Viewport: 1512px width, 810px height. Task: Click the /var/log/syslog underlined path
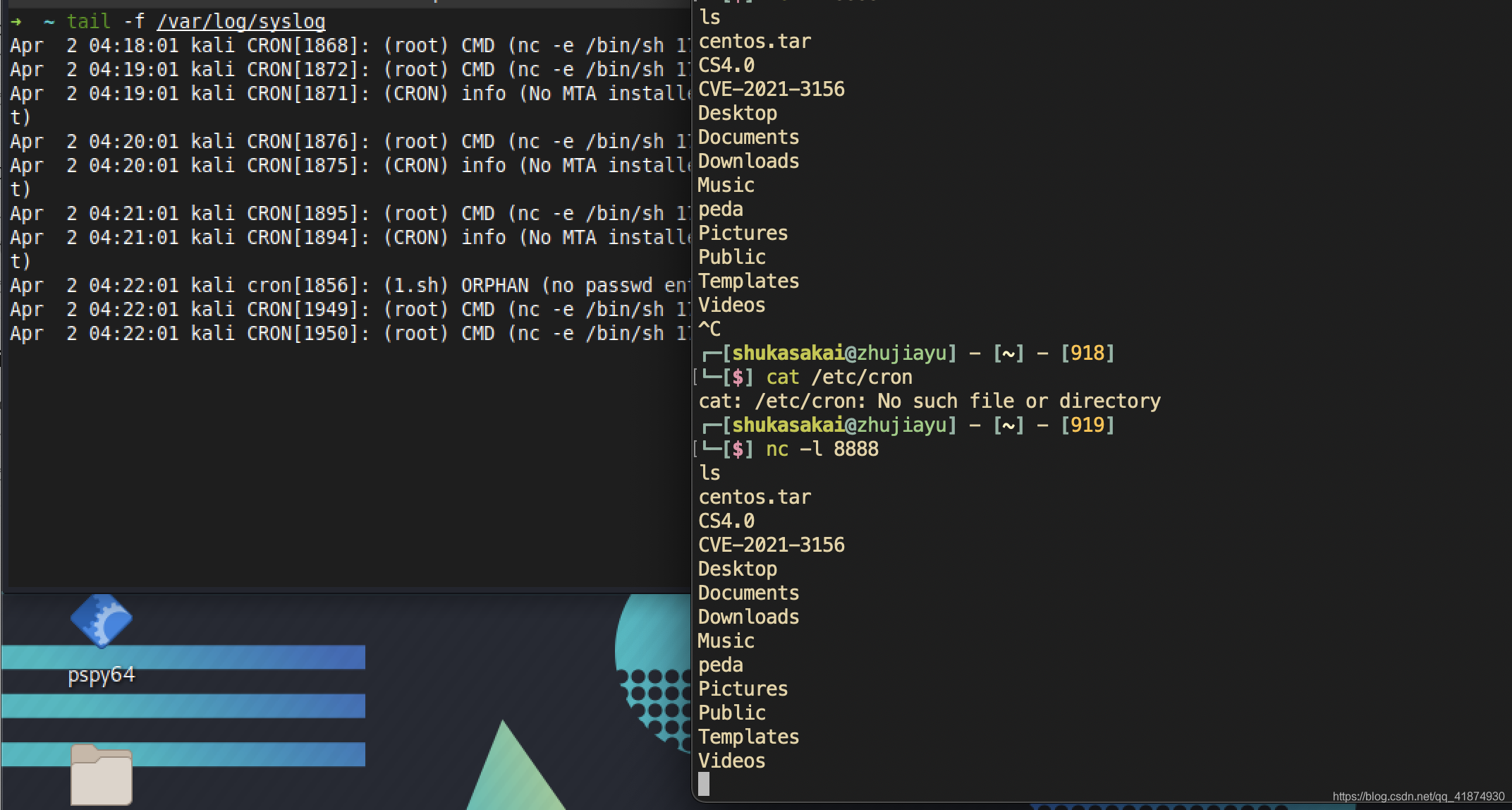coord(240,21)
